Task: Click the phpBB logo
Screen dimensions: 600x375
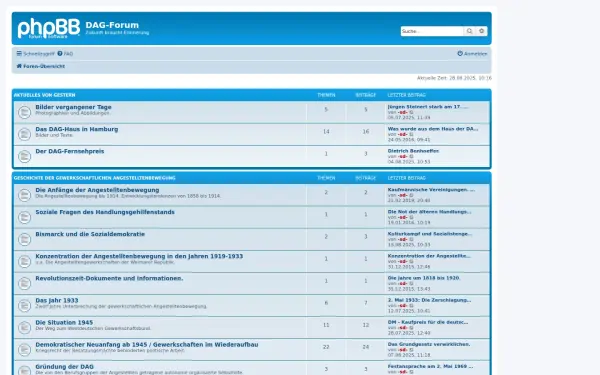Action: pyautogui.click(x=49, y=28)
